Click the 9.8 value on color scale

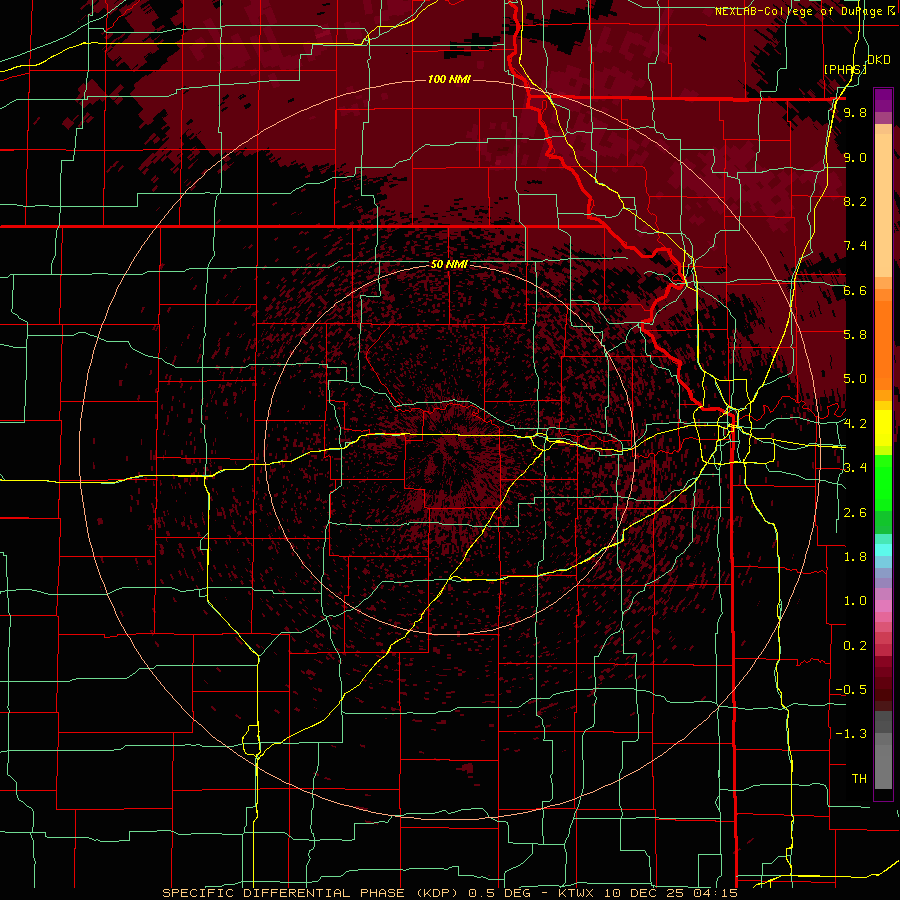855,113
